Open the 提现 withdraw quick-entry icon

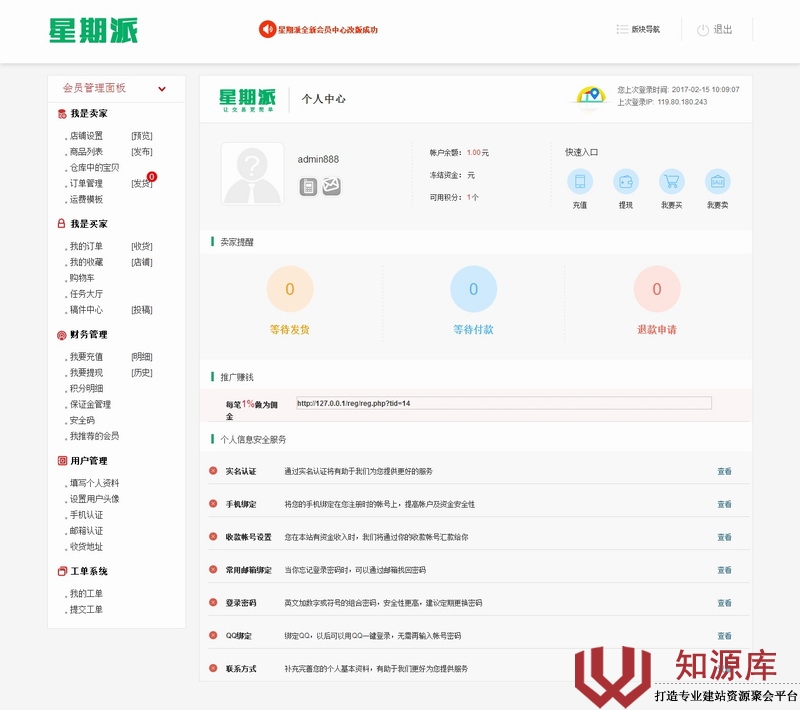626,182
